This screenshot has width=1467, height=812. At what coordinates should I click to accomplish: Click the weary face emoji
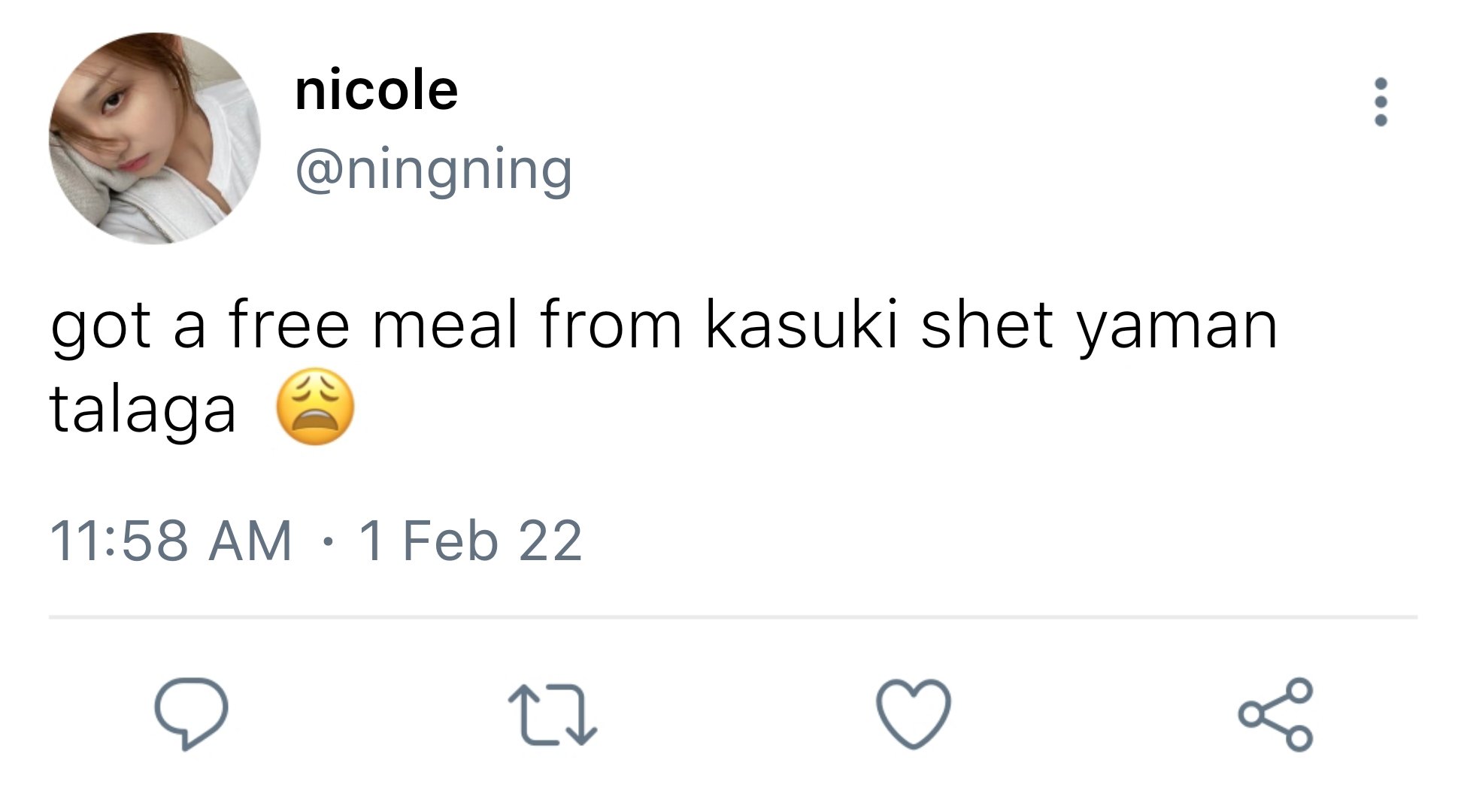315,407
